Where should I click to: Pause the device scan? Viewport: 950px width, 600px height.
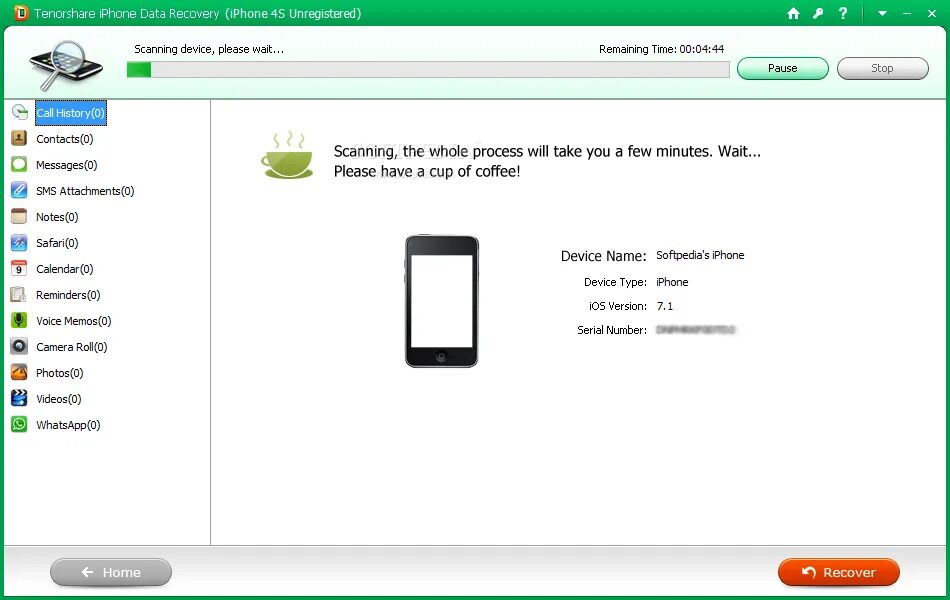click(783, 68)
